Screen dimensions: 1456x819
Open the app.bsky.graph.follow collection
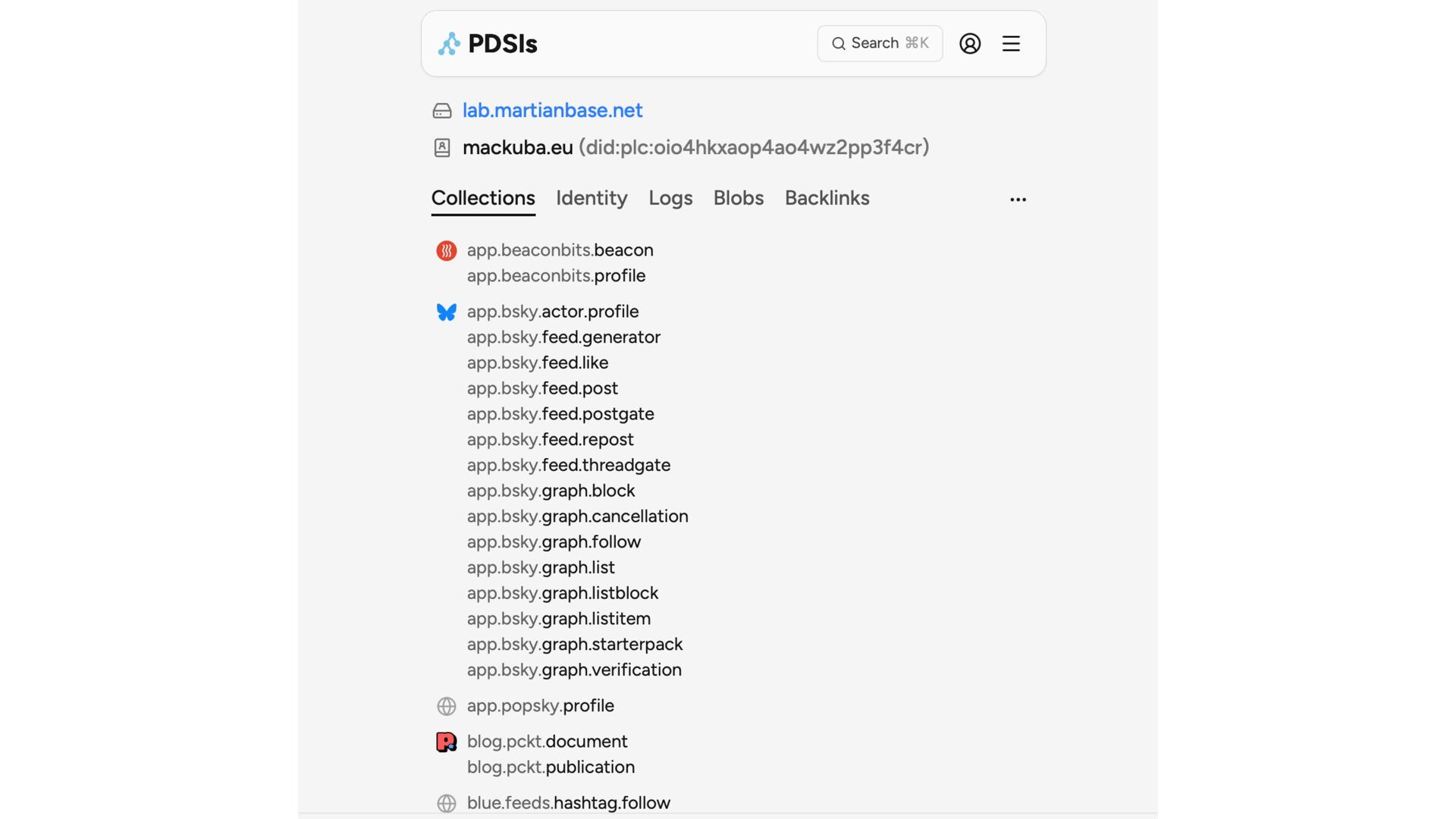click(x=554, y=542)
